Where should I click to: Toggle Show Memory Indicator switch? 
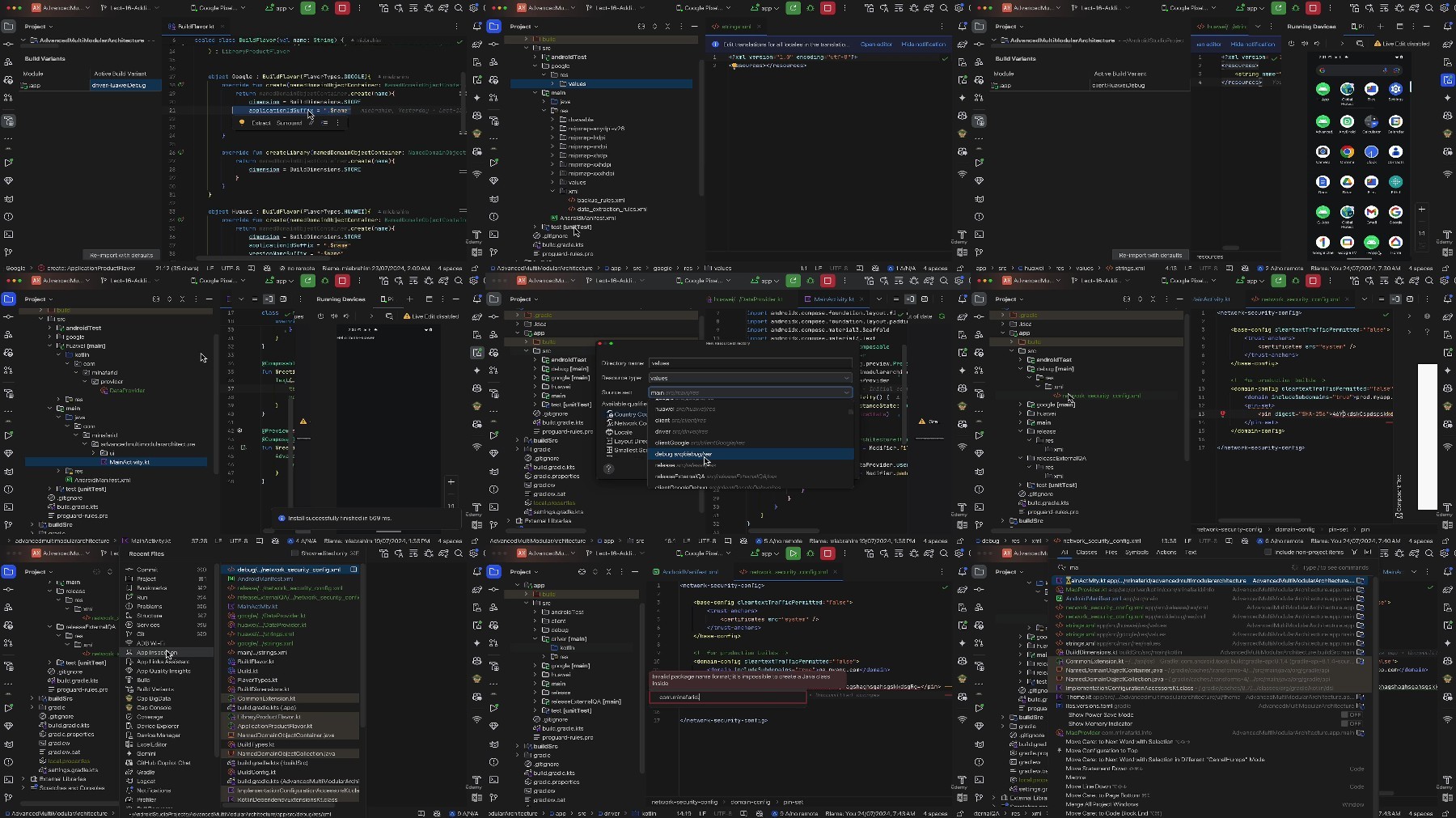pyautogui.click(x=1350, y=723)
